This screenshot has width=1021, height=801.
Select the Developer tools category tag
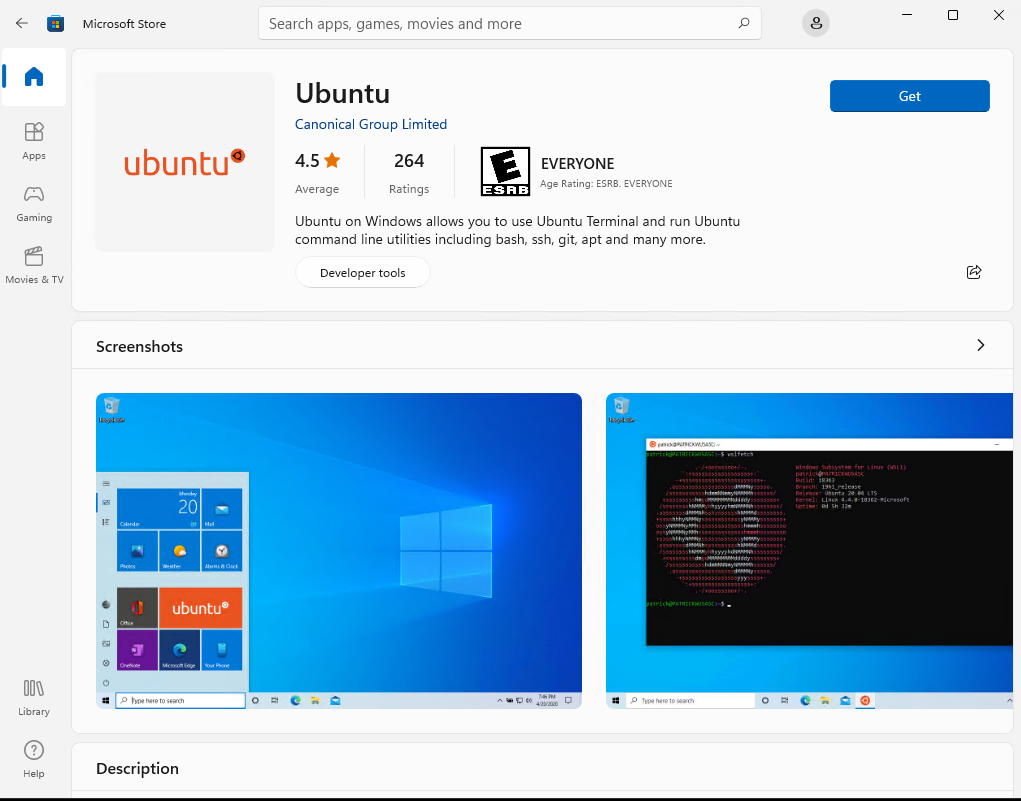(362, 273)
